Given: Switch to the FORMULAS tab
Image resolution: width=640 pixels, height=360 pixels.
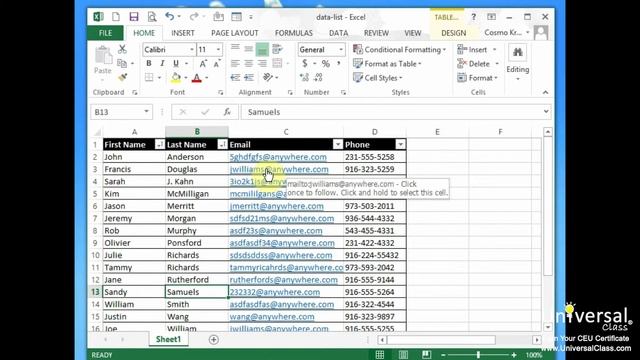Looking at the screenshot, I should point(293,33).
